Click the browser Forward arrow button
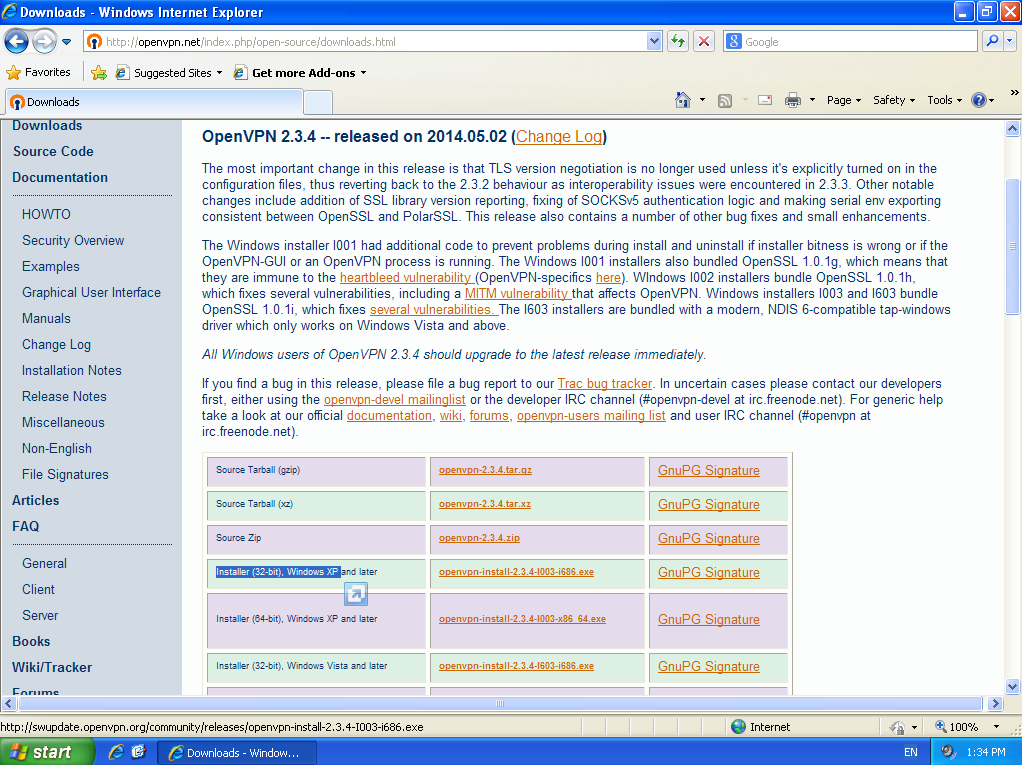This screenshot has width=1022, height=765. coord(44,42)
